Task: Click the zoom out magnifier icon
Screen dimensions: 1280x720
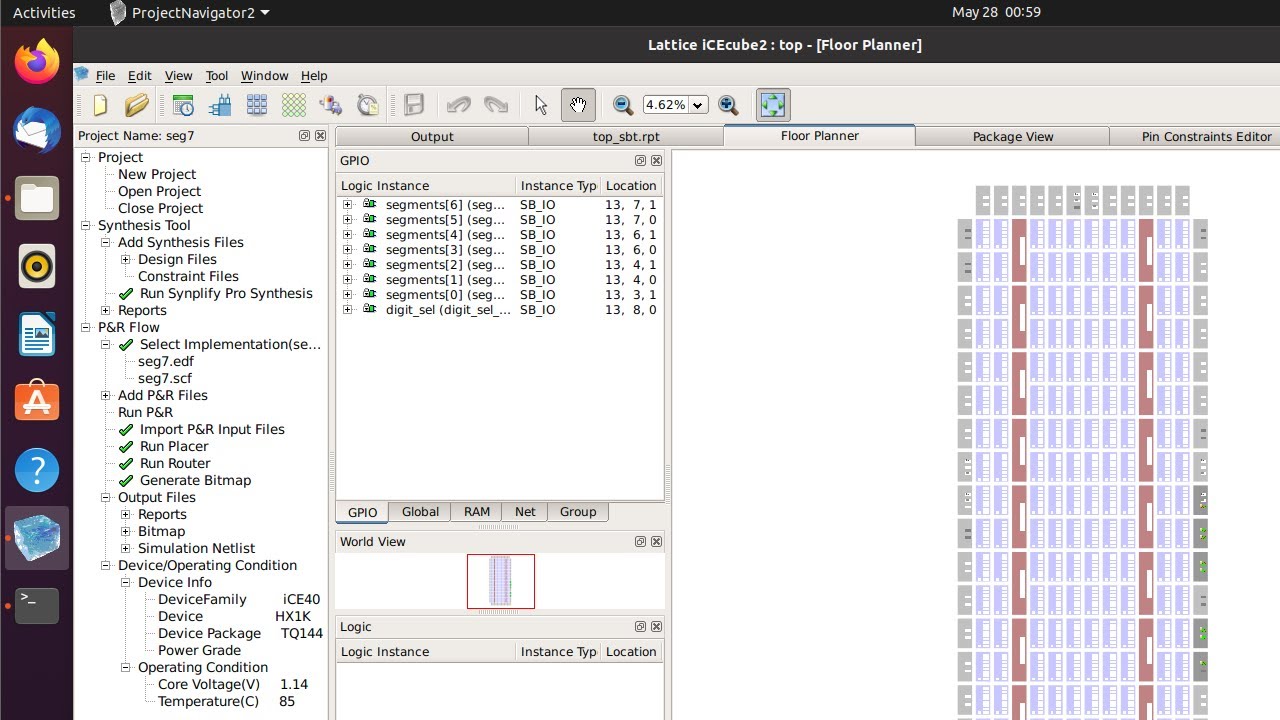Action: pos(622,105)
